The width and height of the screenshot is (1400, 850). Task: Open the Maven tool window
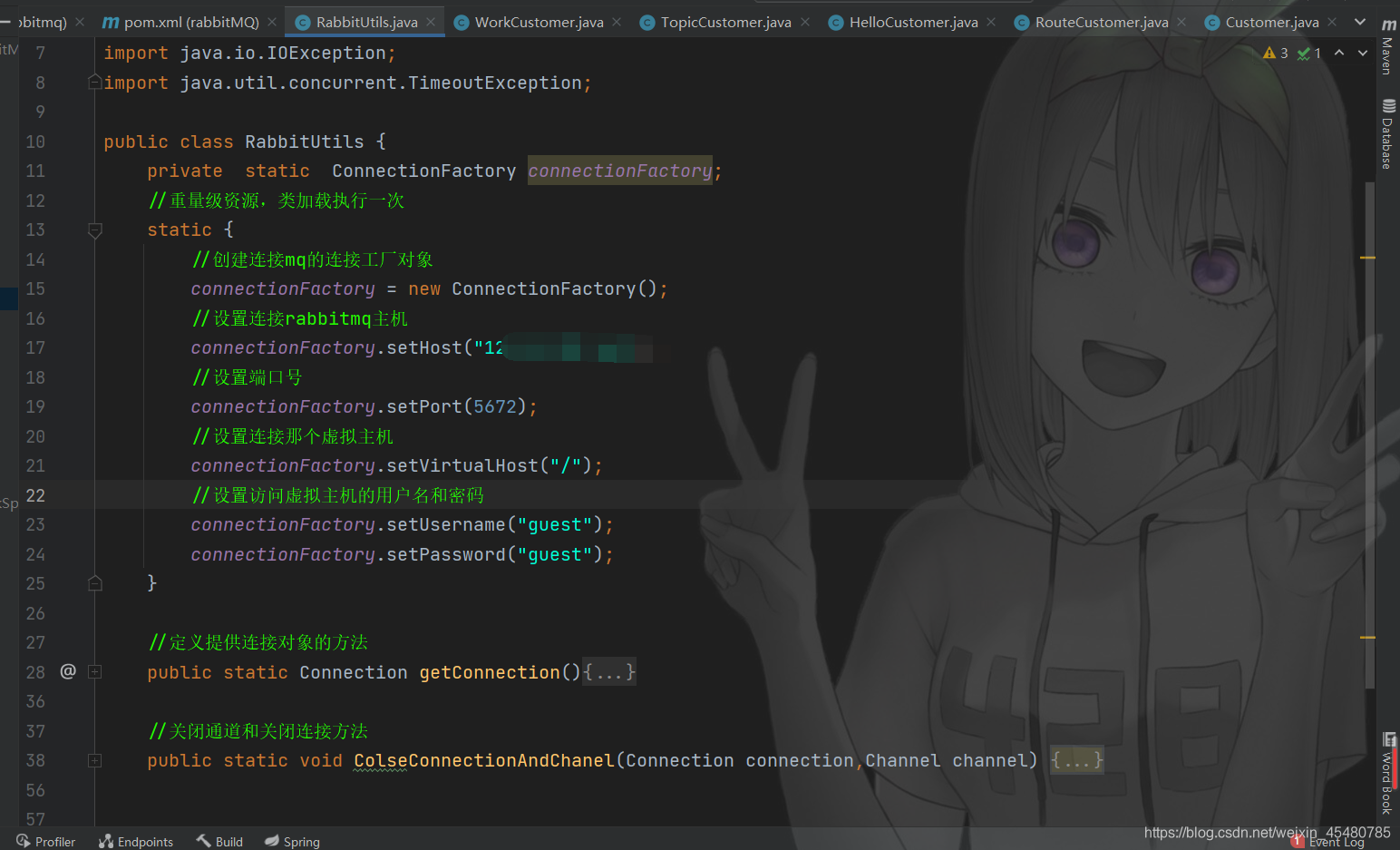point(1387,47)
